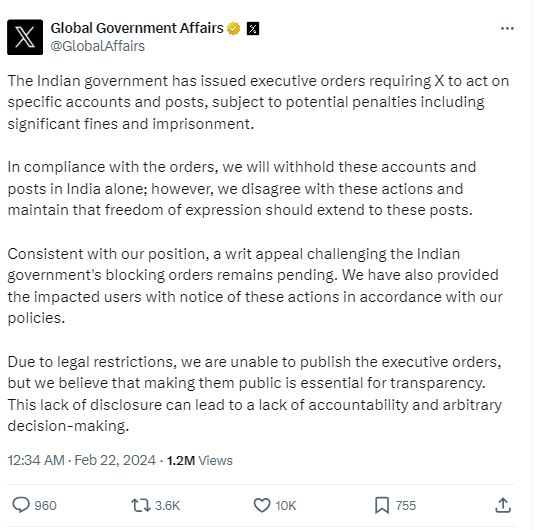Viewport: 538px width, 530px height.
Task: Click the reply speech bubble icon
Action: click(21, 505)
